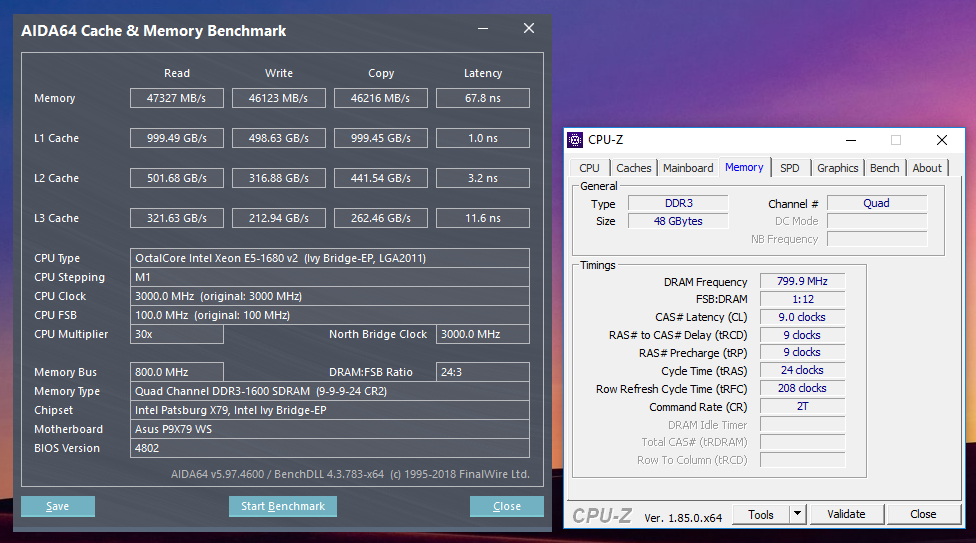Click the Validate button in CPU-Z
This screenshot has height=543, width=976.
pos(847,514)
